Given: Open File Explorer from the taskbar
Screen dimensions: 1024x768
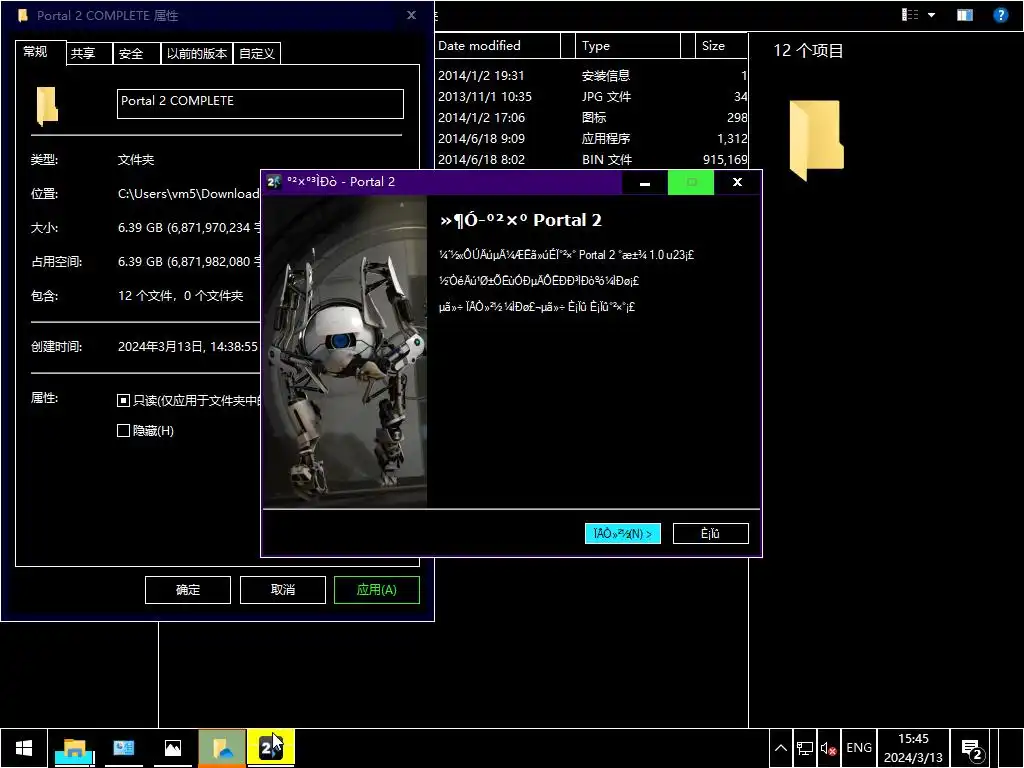Looking at the screenshot, I should (75, 748).
